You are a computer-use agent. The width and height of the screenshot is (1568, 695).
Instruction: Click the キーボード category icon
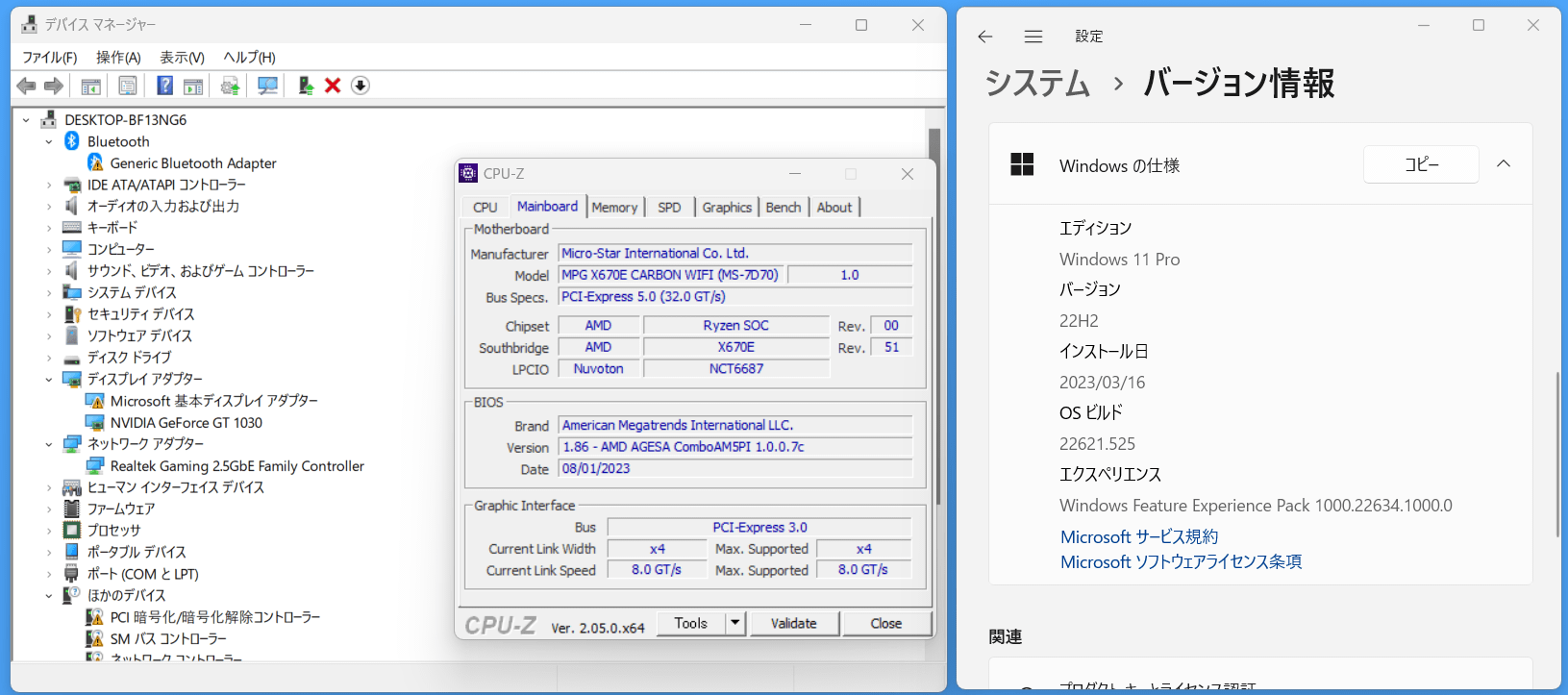(72, 228)
